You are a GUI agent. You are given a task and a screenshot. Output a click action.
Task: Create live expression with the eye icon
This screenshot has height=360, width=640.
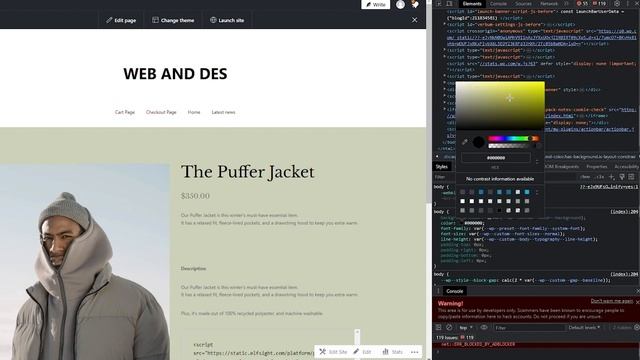pyautogui.click(x=484, y=327)
